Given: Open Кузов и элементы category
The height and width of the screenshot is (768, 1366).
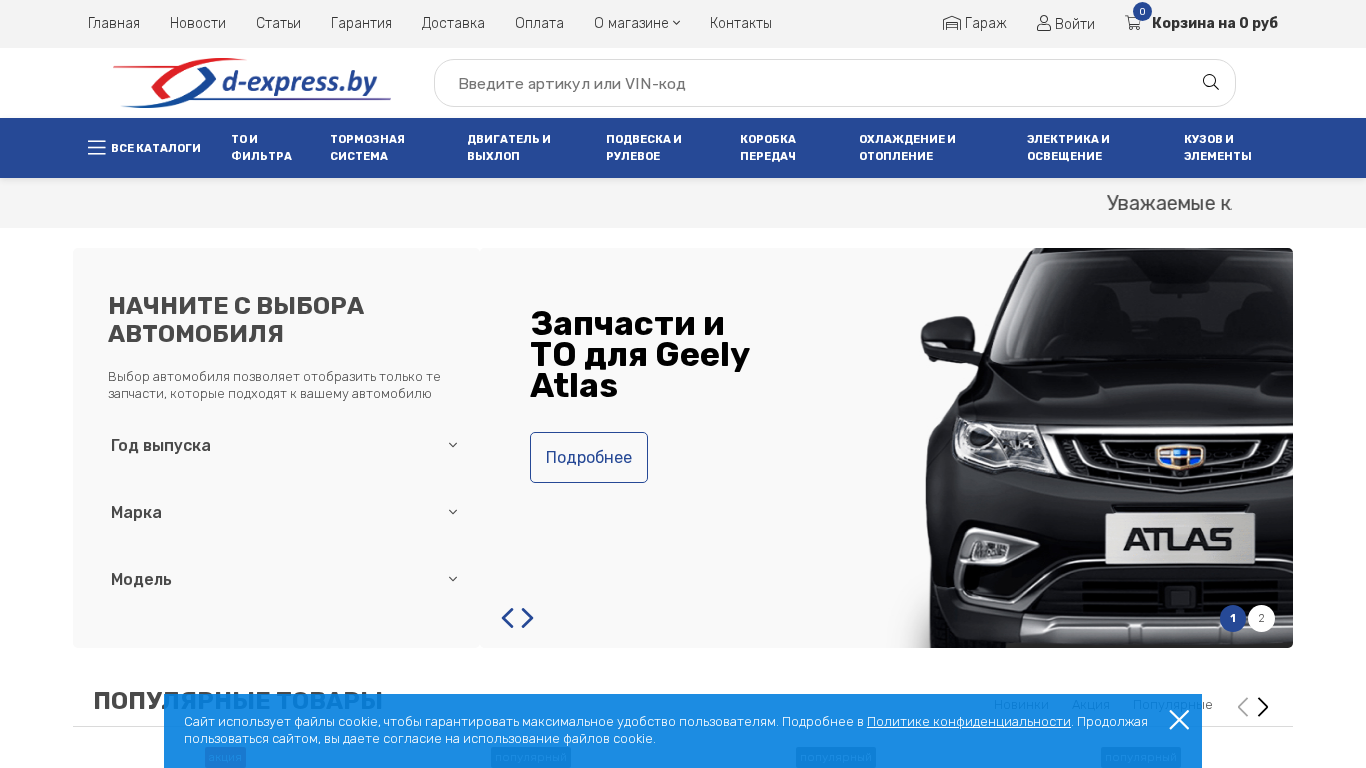Looking at the screenshot, I should [1218, 148].
